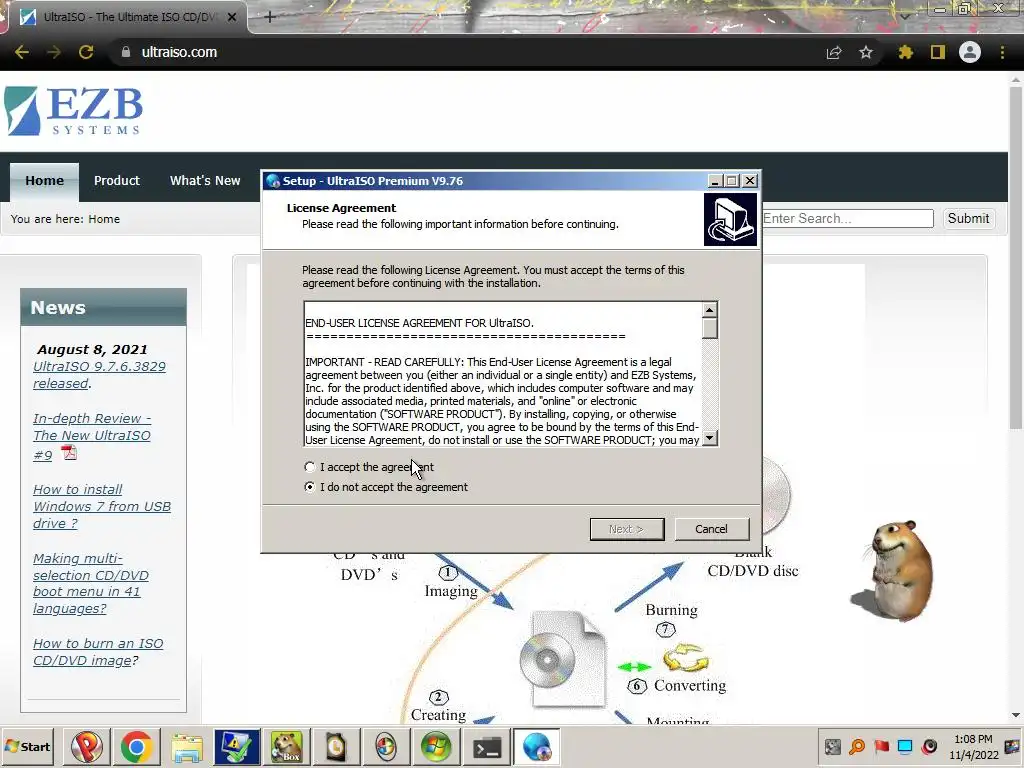
Task: Click the 'Burning' label in the diagram
Action: coord(671,610)
